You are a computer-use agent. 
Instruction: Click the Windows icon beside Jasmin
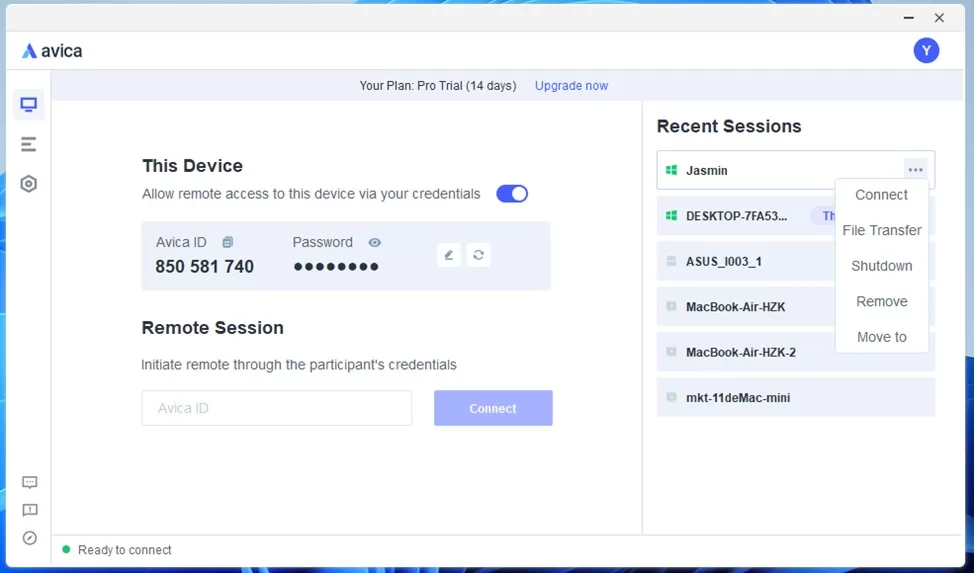671,170
